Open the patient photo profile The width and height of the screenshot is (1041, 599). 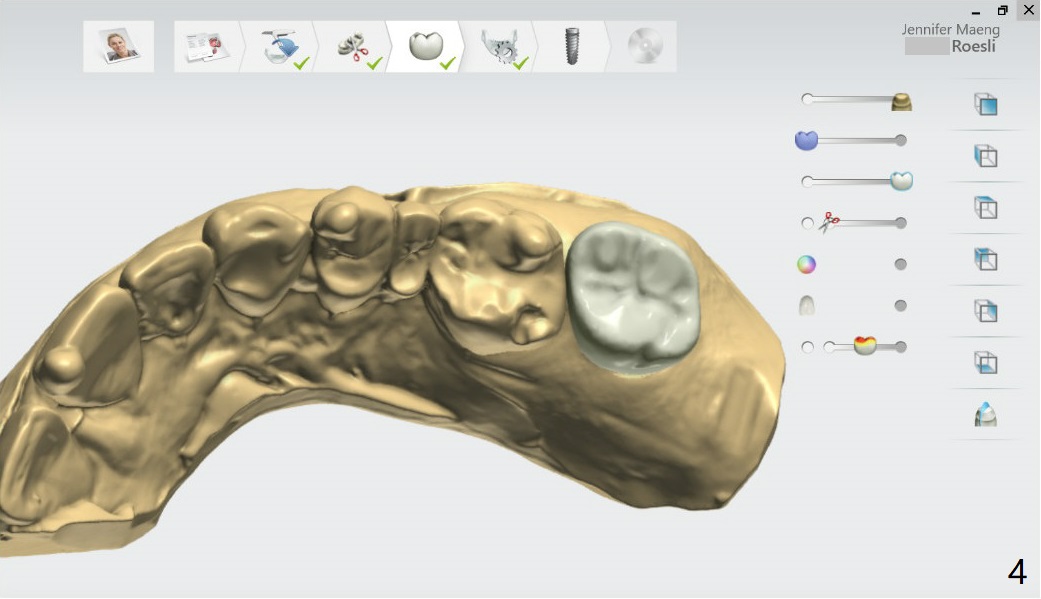click(x=119, y=46)
